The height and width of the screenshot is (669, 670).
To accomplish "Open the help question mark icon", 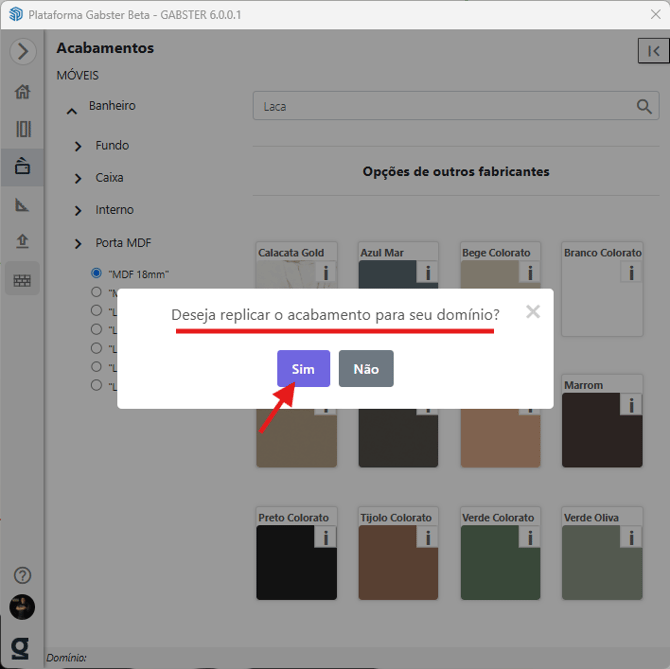I will pyautogui.click(x=22, y=575).
